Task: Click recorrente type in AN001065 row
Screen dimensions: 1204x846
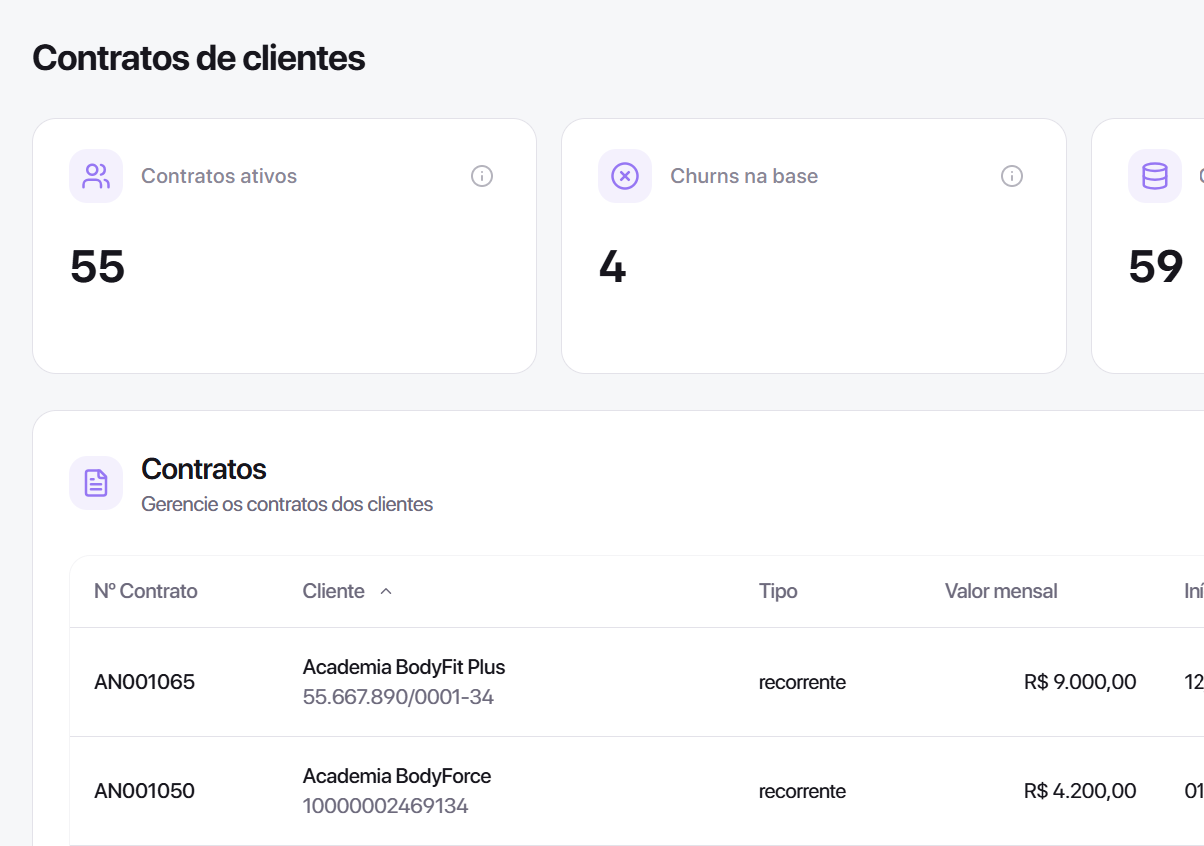Action: tap(802, 682)
